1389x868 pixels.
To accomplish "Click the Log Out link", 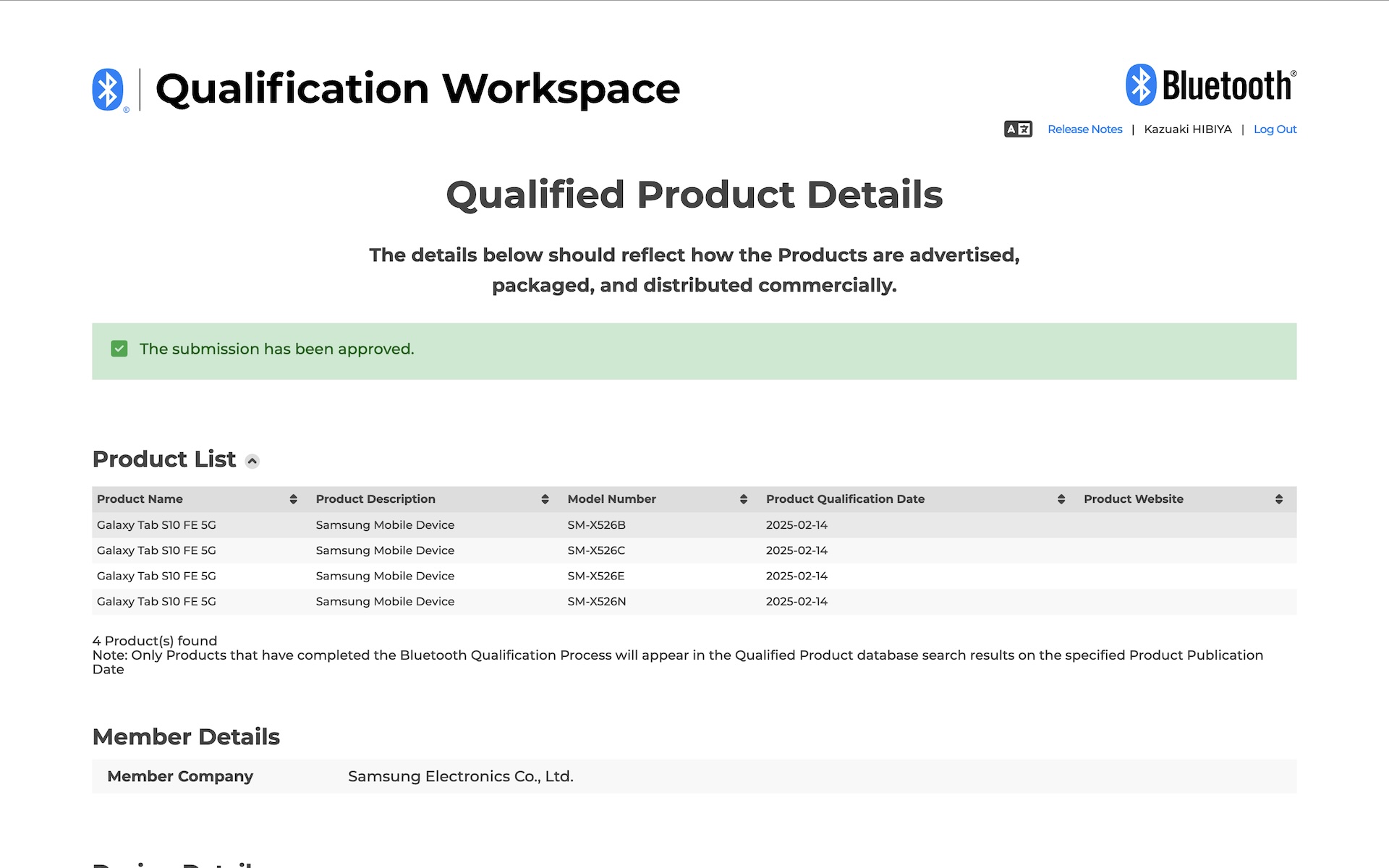I will click(1275, 129).
